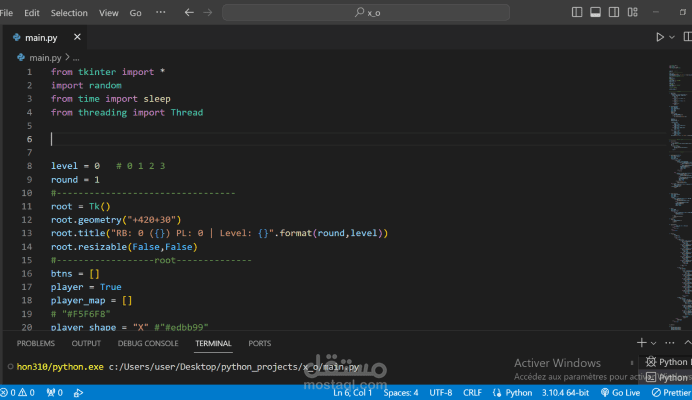The image size is (692, 400).
Task: Open the View menu
Action: coord(109,13)
